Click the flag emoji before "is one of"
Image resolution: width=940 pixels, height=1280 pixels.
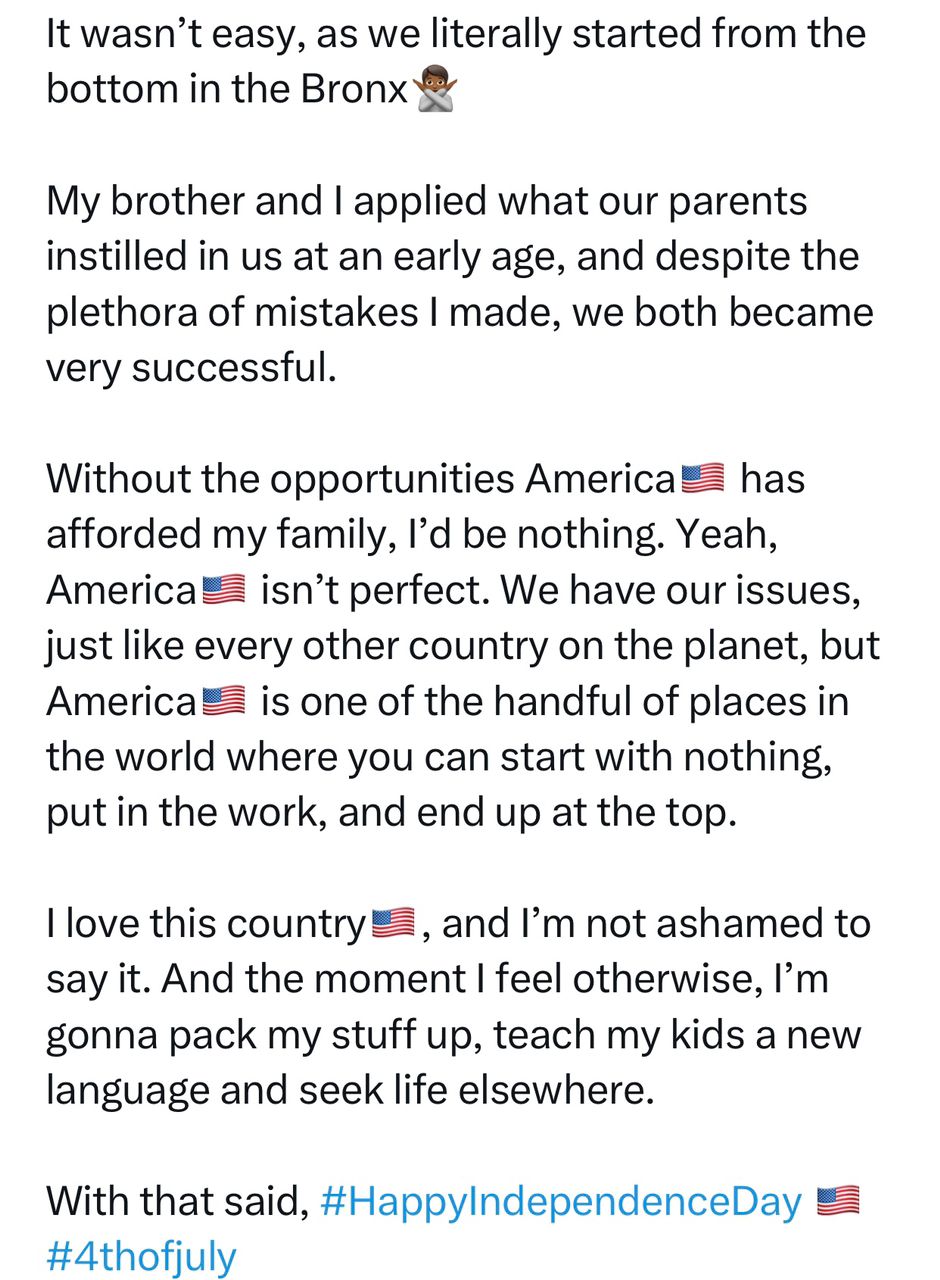pyautogui.click(x=223, y=701)
